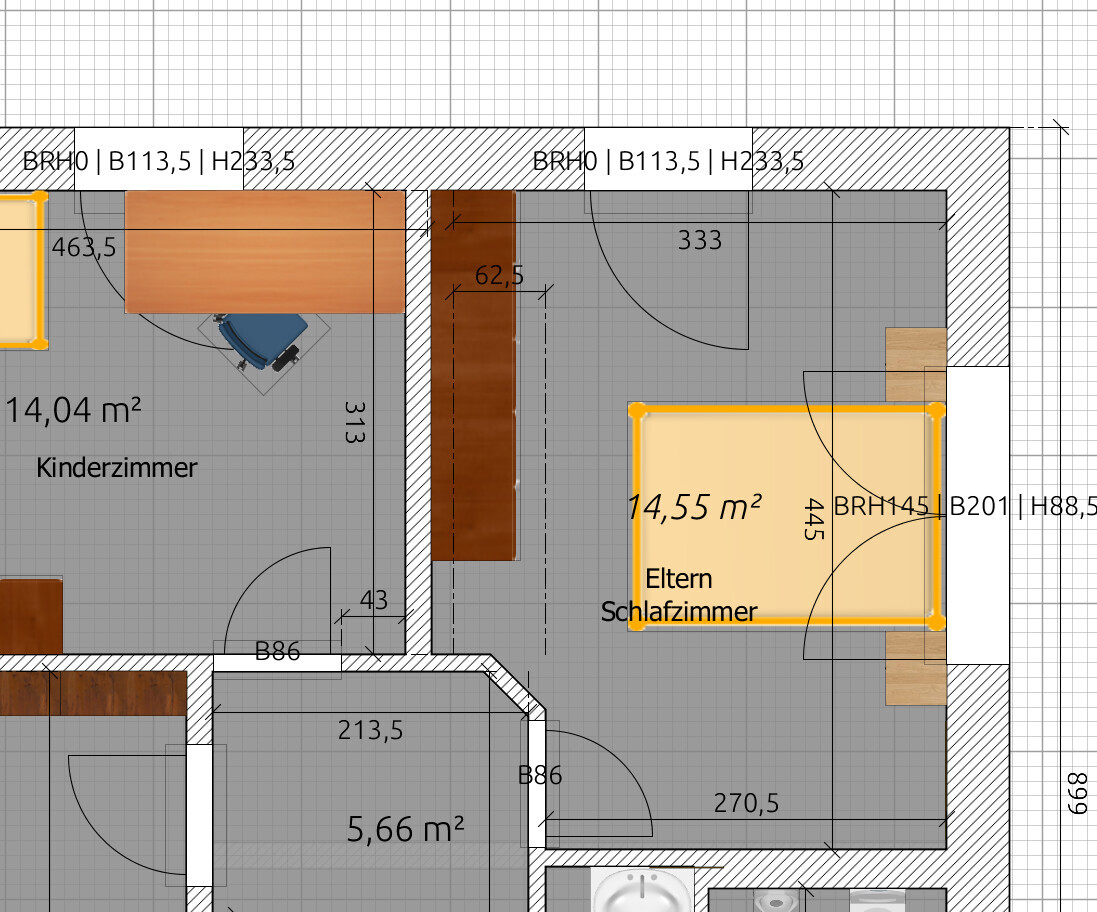Click the top-left orange bed corner handle
The image size is (1097, 912).
coord(638,411)
